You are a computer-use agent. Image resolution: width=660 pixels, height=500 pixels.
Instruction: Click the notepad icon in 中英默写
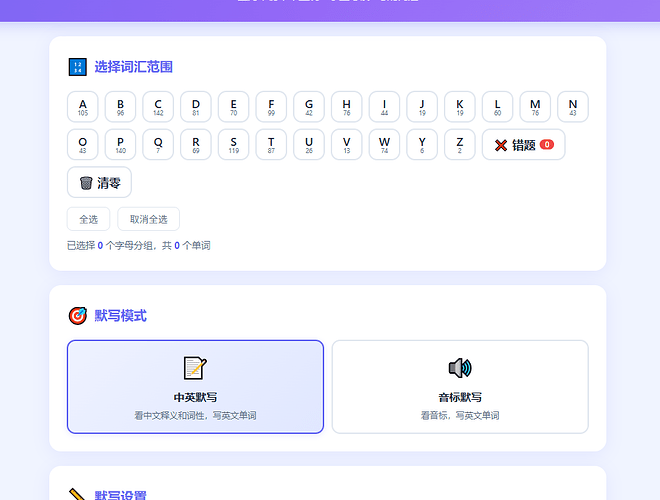pyautogui.click(x=195, y=368)
